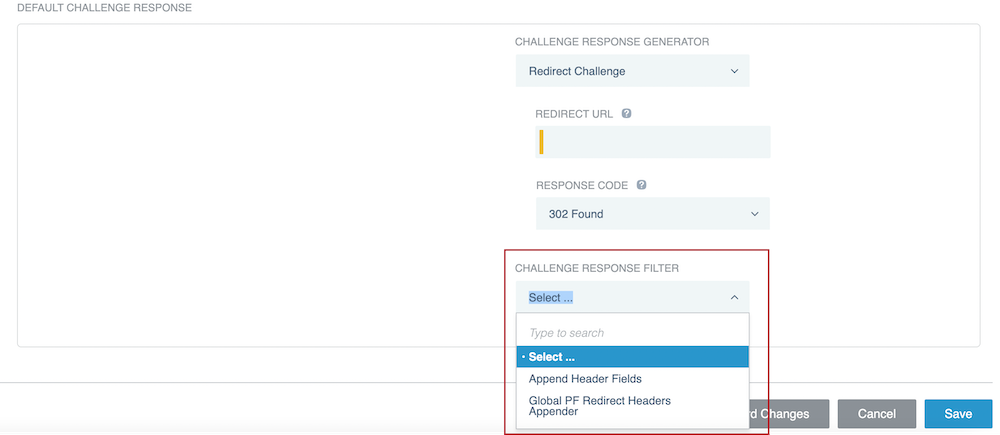
Task: Click the Response Code help icon
Action: click(x=641, y=185)
